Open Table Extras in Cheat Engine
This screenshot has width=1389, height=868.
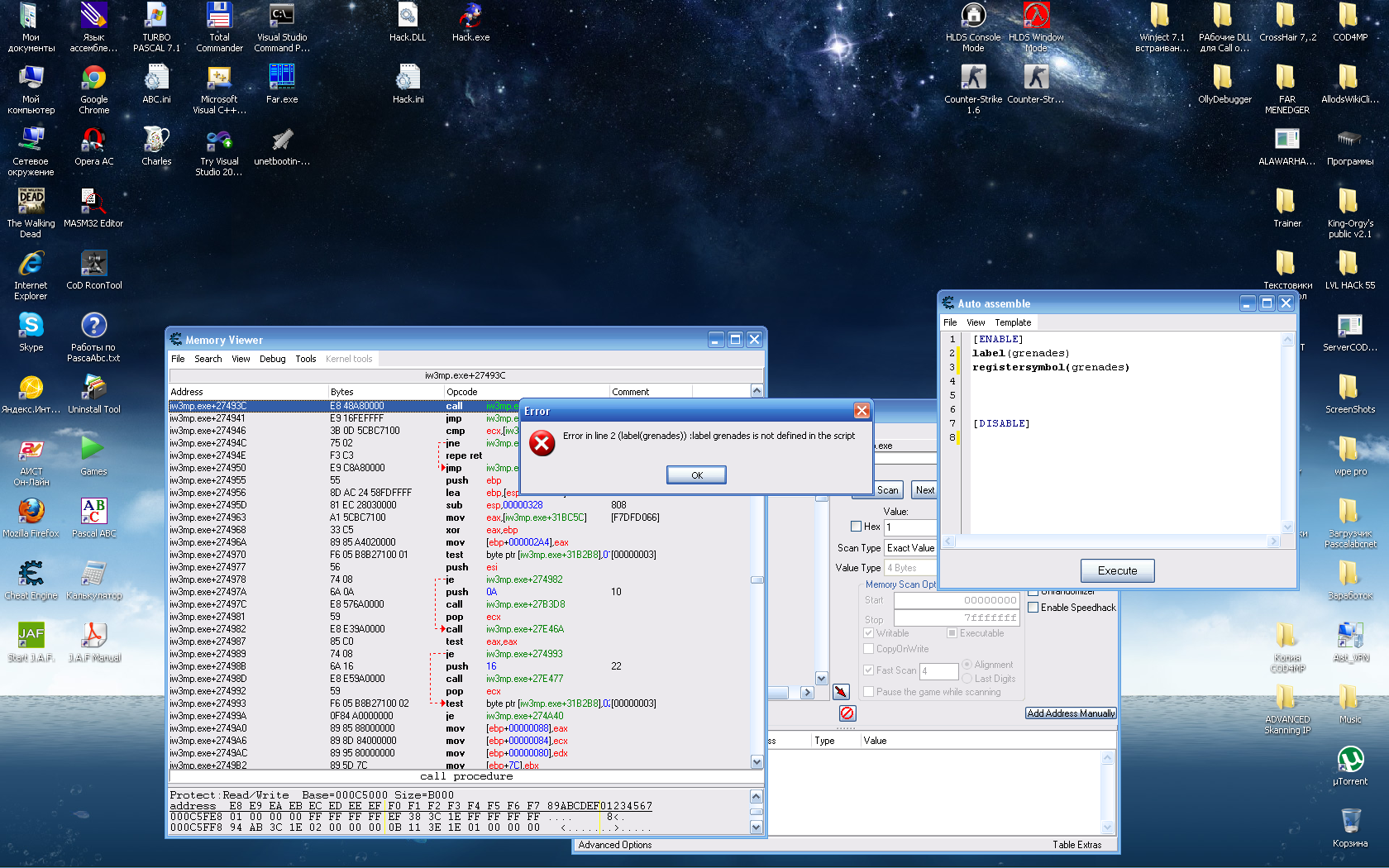pos(1076,845)
